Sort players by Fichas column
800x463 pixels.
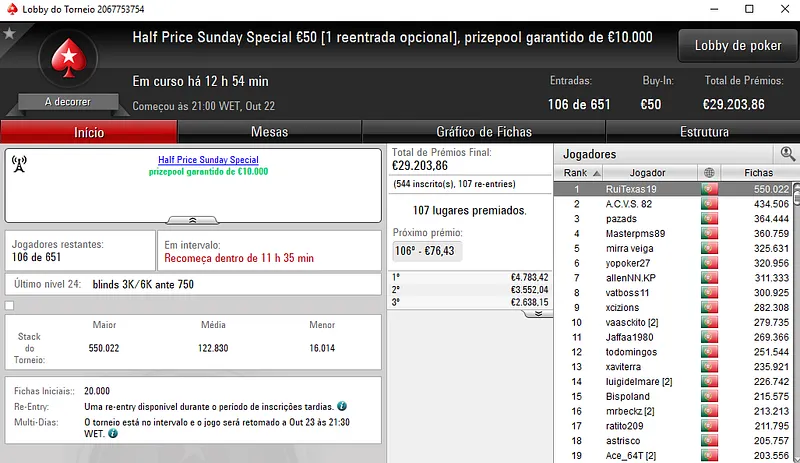tap(758, 173)
